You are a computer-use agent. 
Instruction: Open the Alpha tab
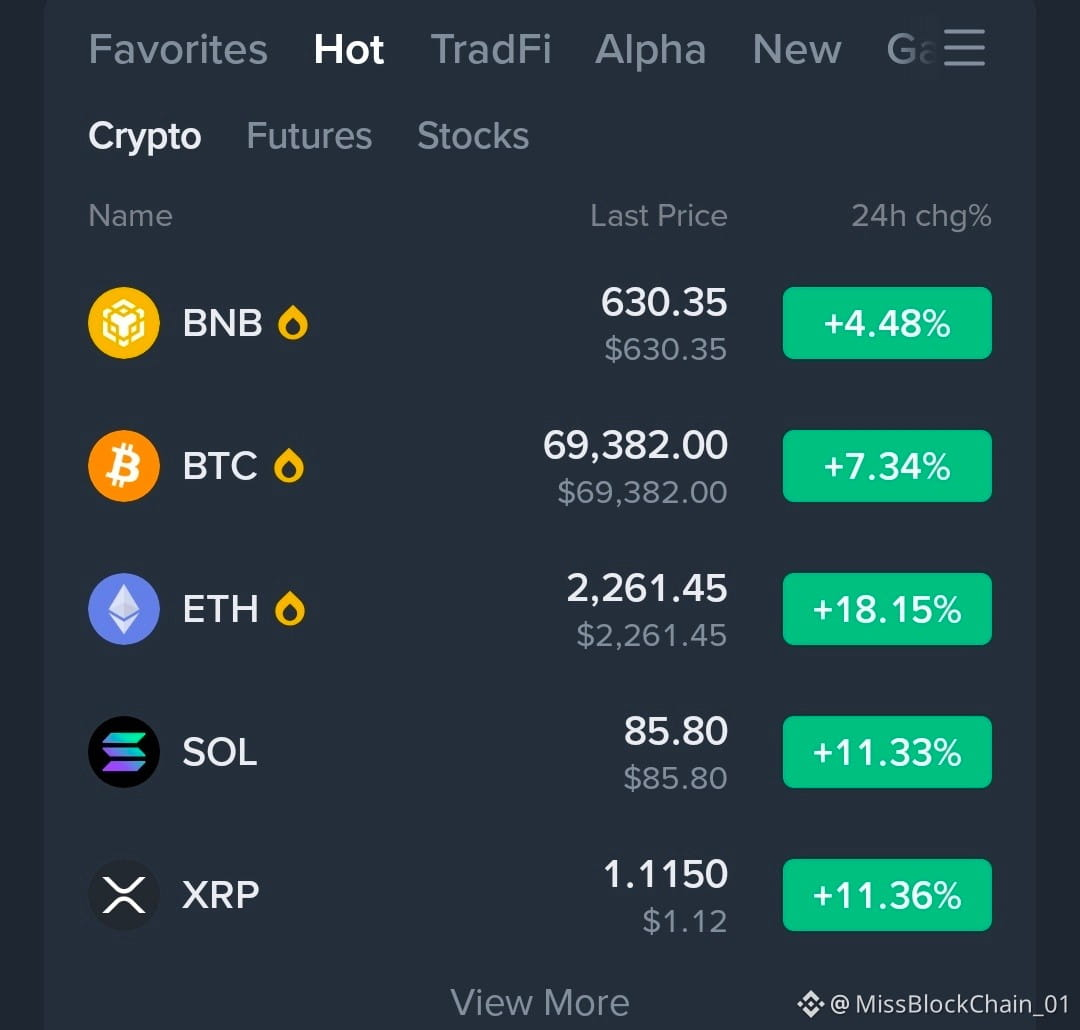point(650,50)
